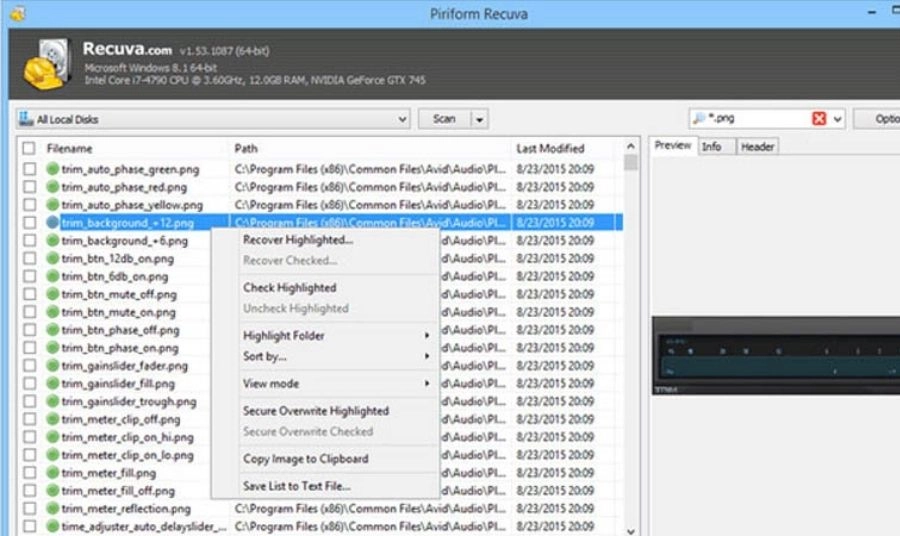Check the box for time_adjuster_auto_delayslider file
The height and width of the screenshot is (536, 900).
[30, 526]
